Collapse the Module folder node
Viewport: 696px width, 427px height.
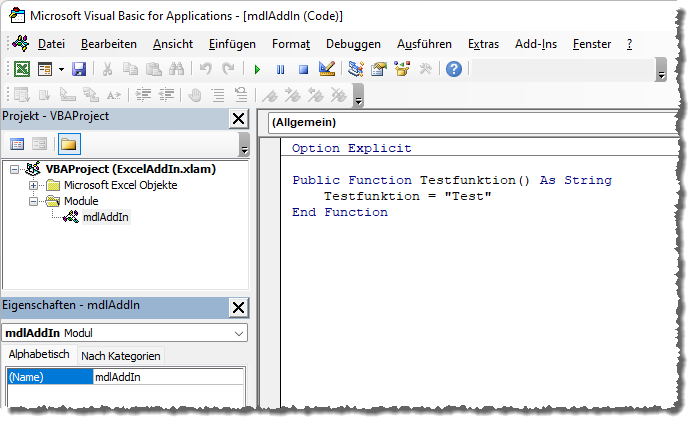(33, 201)
